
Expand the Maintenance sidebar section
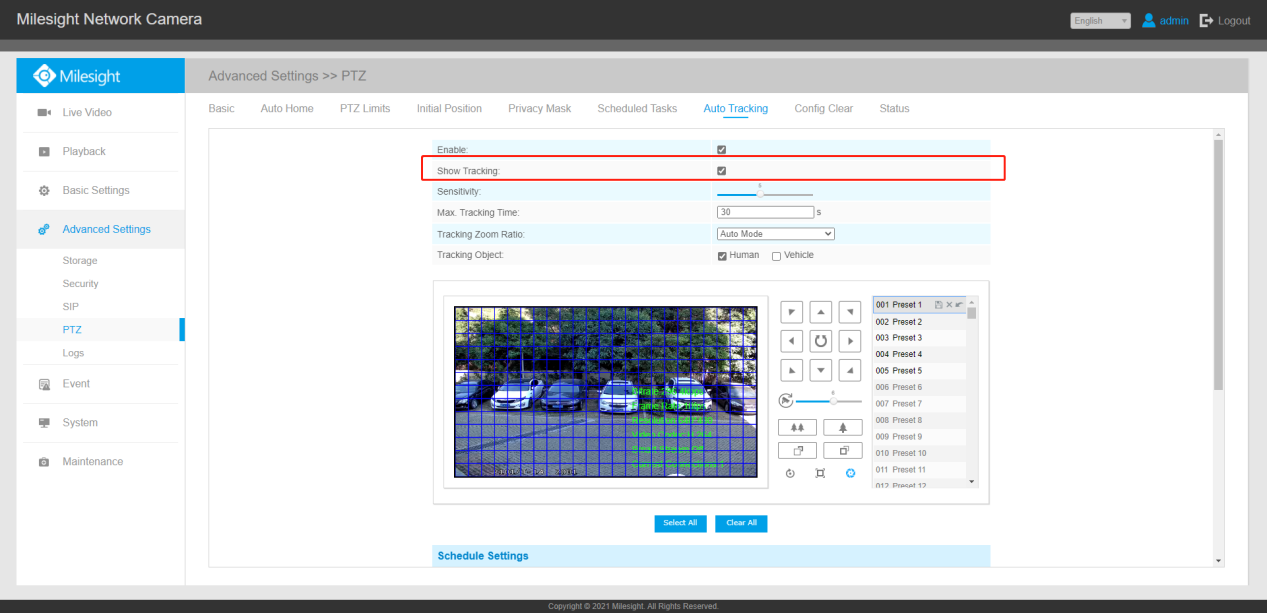(x=100, y=462)
